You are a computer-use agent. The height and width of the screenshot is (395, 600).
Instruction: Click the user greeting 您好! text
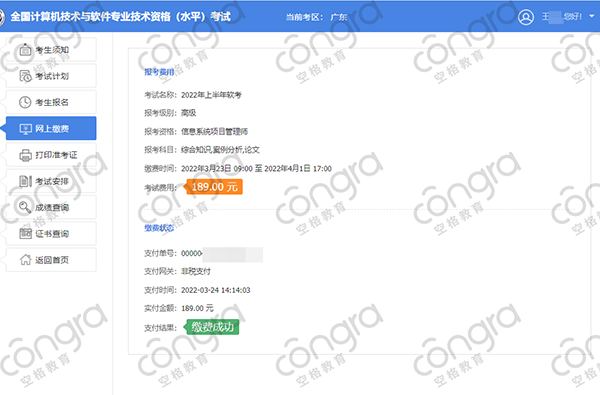[x=573, y=16]
